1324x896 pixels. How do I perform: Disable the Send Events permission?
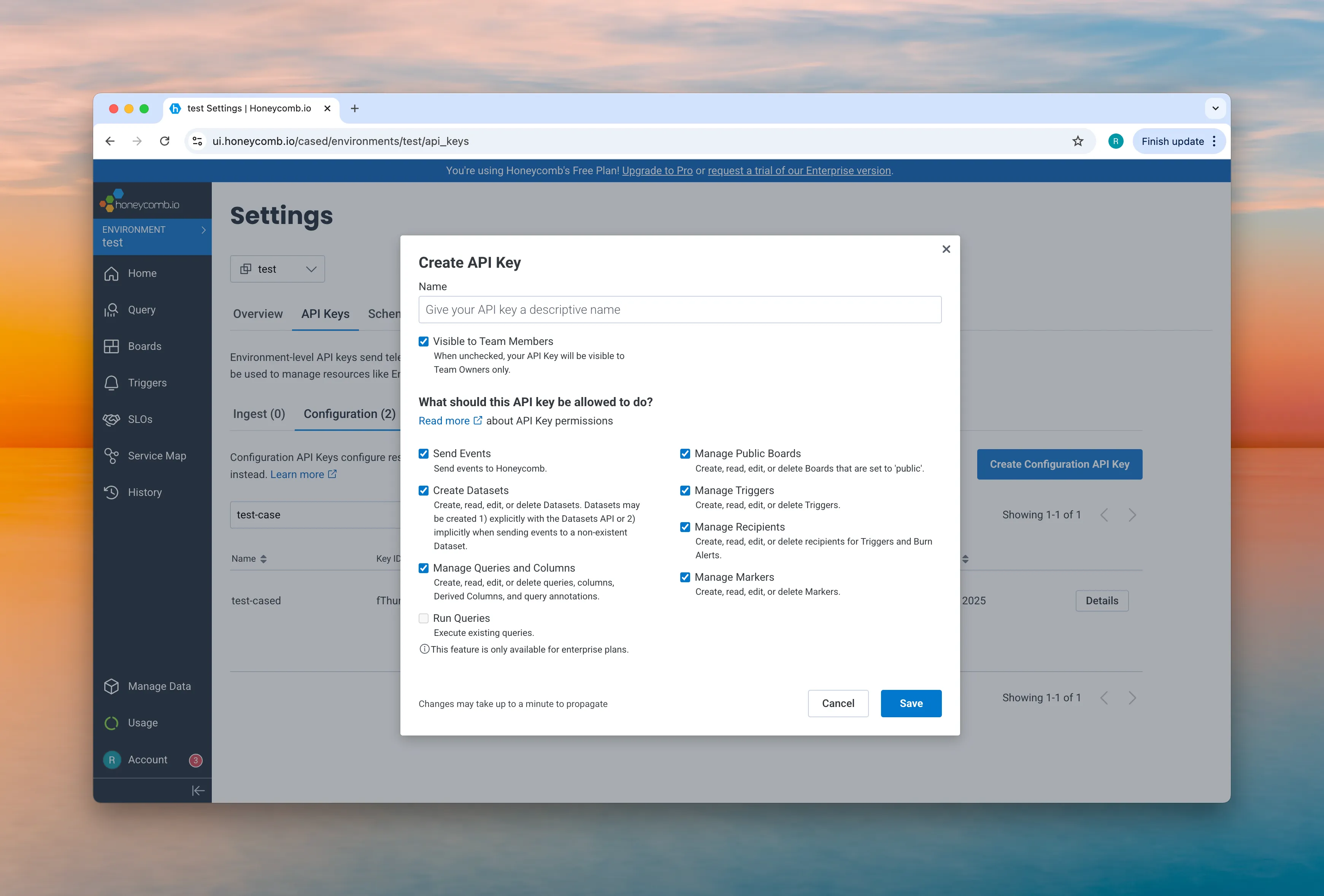tap(424, 454)
